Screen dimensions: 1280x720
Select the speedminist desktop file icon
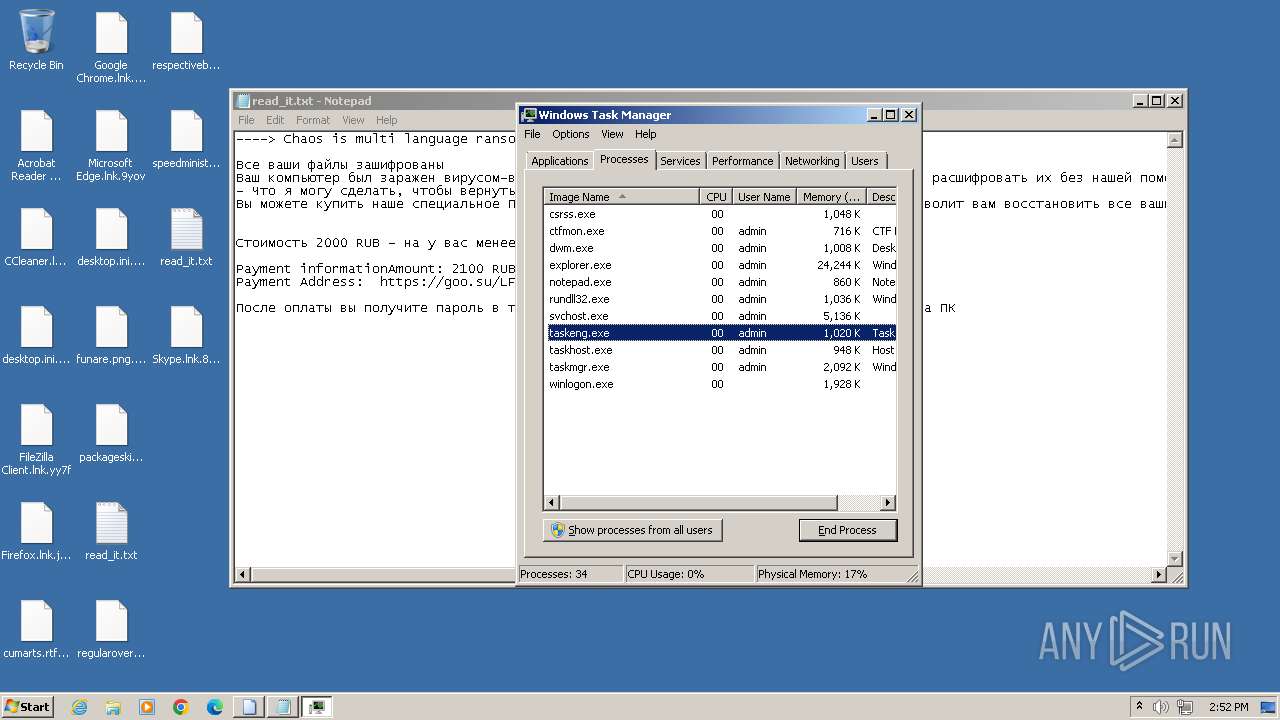pyautogui.click(x=186, y=139)
